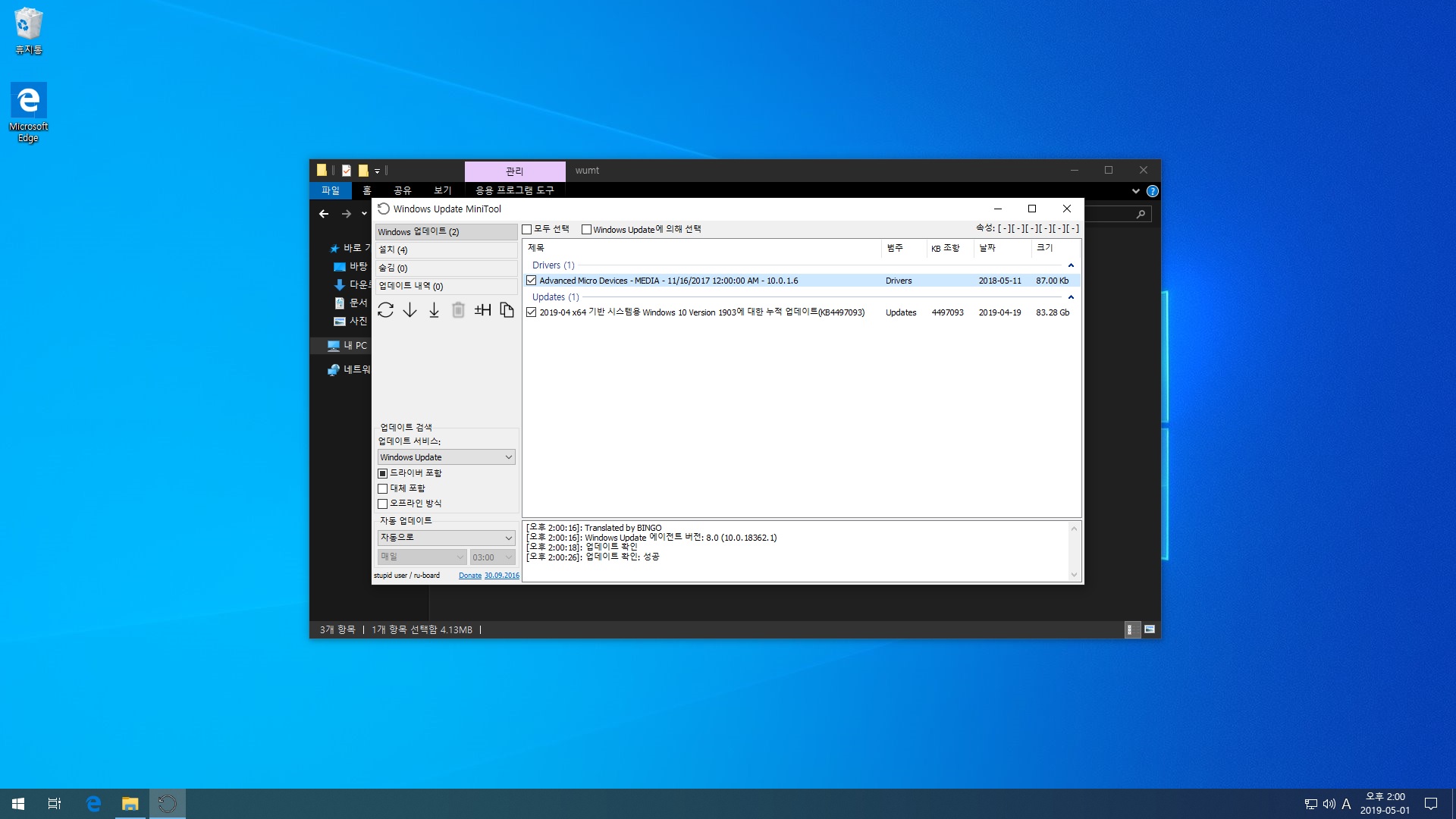
Task: Collapse the Updates (1) group
Action: click(1071, 297)
